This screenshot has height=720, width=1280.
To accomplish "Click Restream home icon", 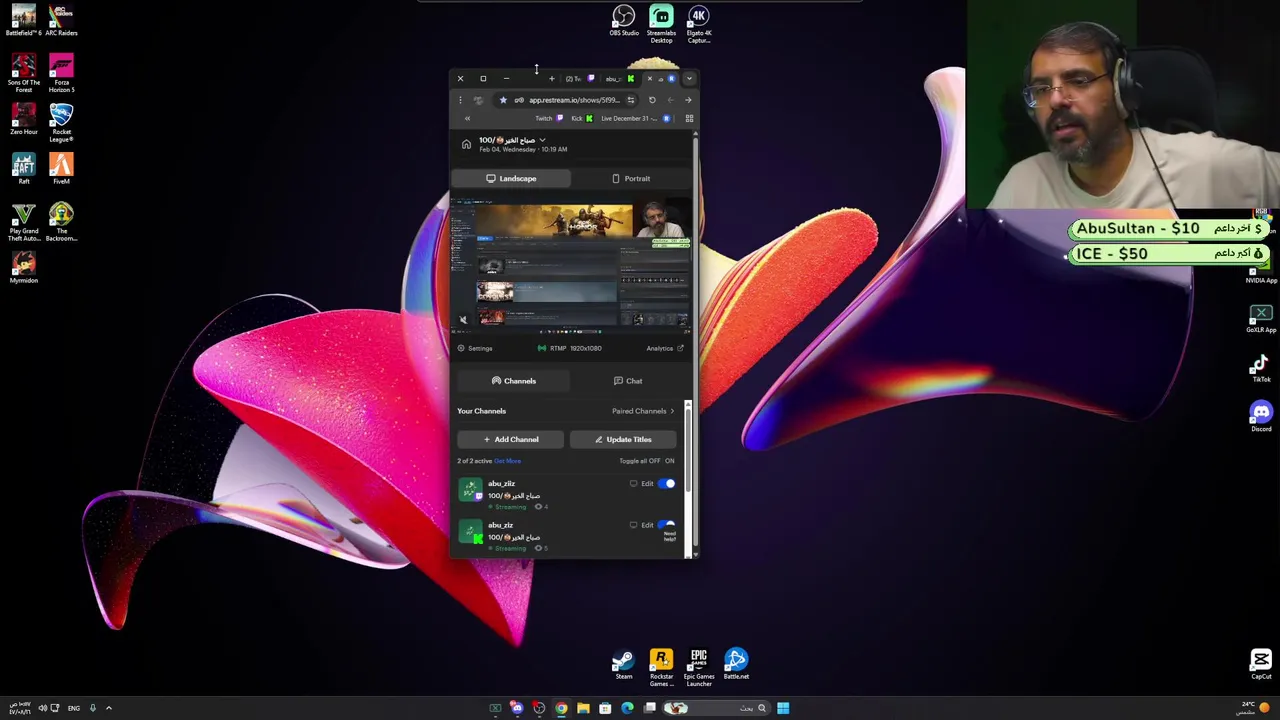I will coord(466,145).
